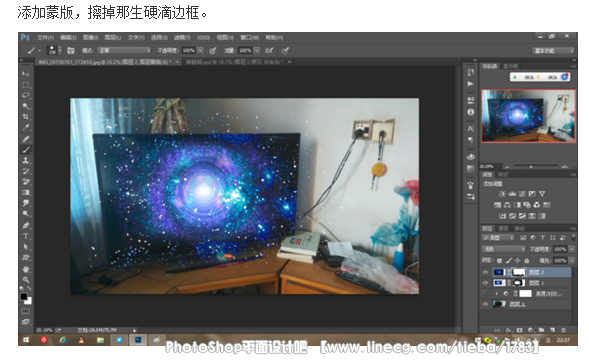Toggle airbrush mode in options bar
Image resolution: width=589 pixels, height=364 pixels.
269,50
